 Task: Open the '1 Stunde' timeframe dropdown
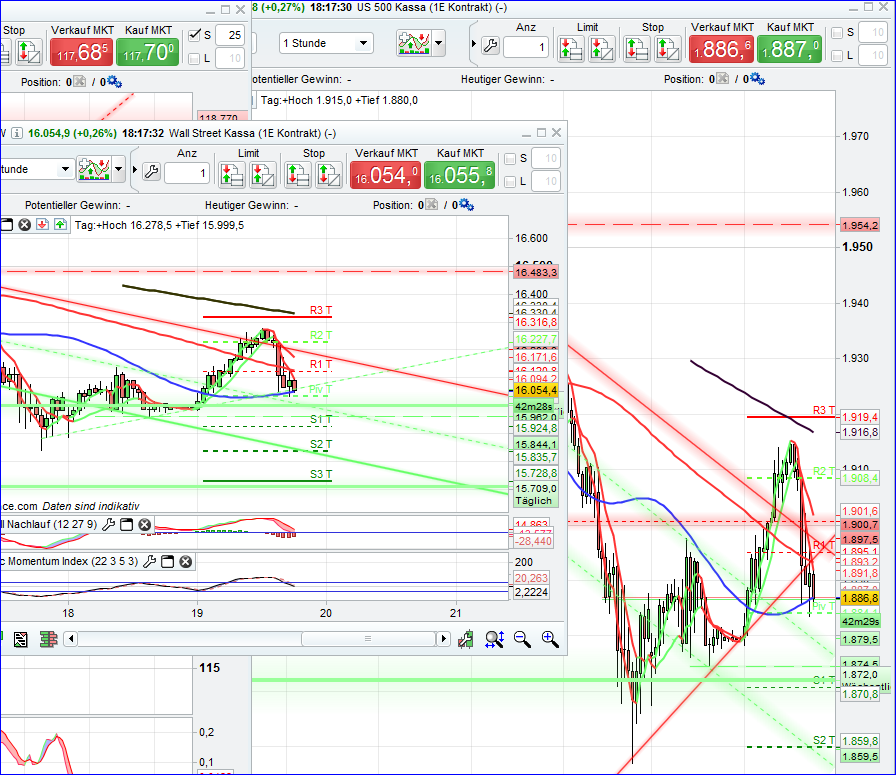[x=325, y=43]
